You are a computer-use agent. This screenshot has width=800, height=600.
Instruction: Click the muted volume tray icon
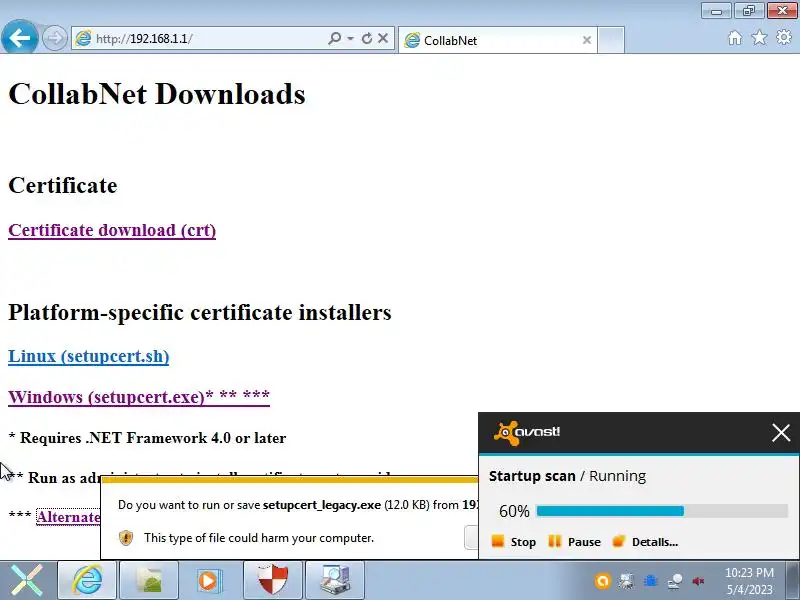(x=698, y=581)
